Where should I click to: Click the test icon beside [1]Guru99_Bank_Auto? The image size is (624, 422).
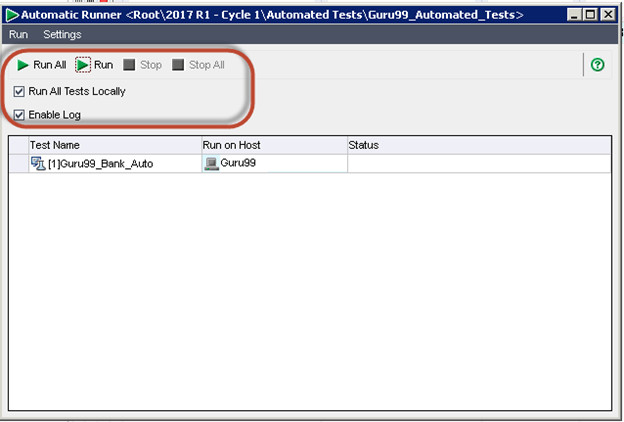click(38, 163)
